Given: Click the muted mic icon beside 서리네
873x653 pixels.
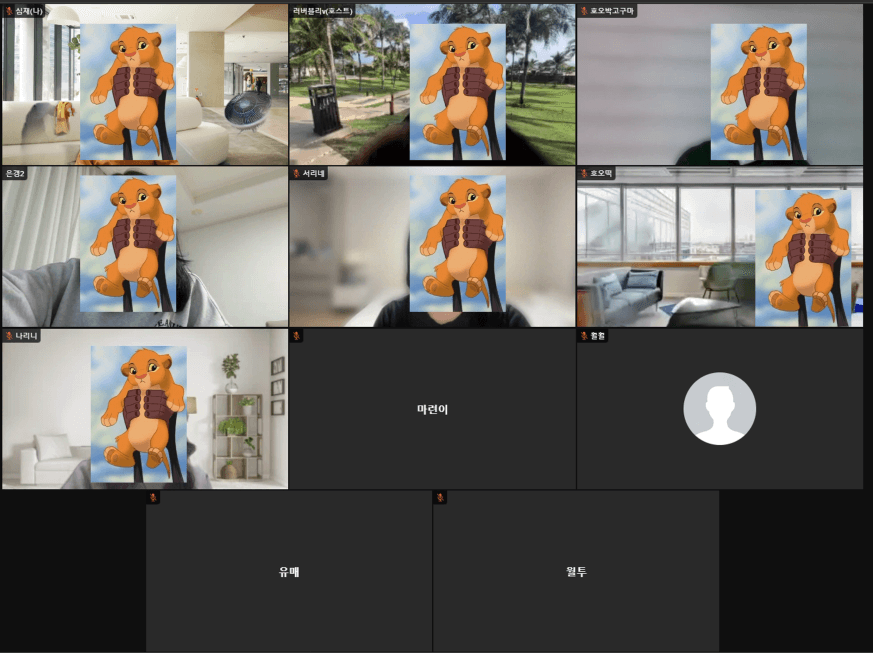Looking at the screenshot, I should click(x=296, y=174).
